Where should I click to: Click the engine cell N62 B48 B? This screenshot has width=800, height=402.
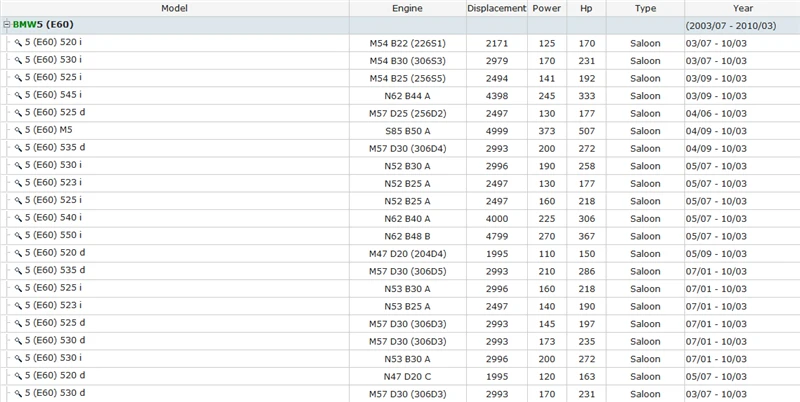(x=407, y=236)
